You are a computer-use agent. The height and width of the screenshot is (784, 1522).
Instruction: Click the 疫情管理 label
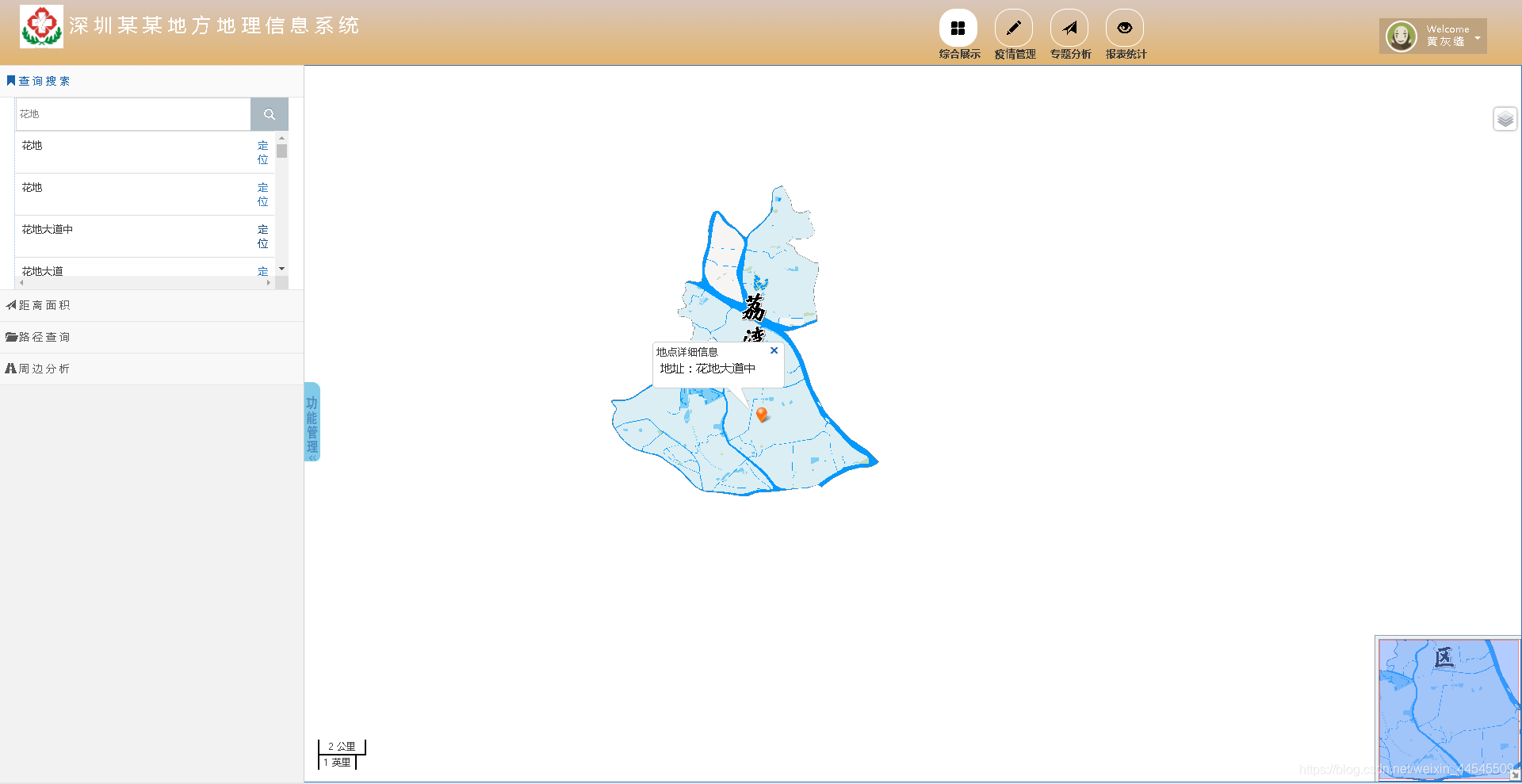1015,54
